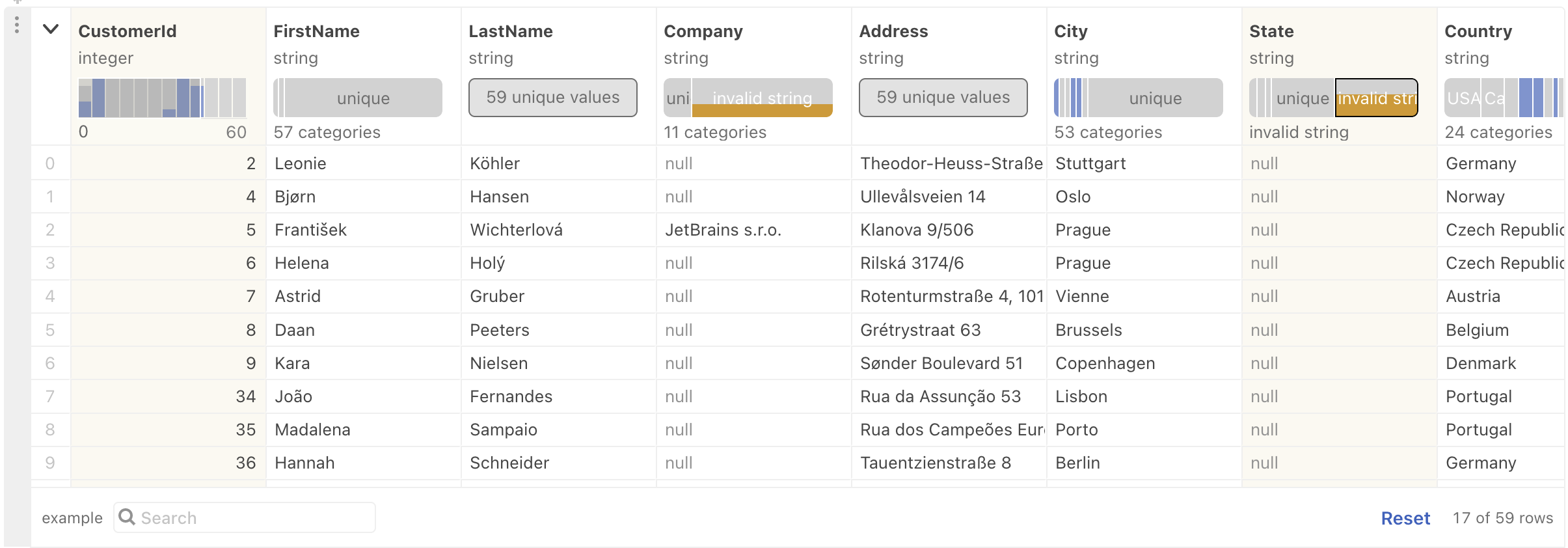Click the Reset link
The image size is (1568, 548).
click(x=1405, y=518)
